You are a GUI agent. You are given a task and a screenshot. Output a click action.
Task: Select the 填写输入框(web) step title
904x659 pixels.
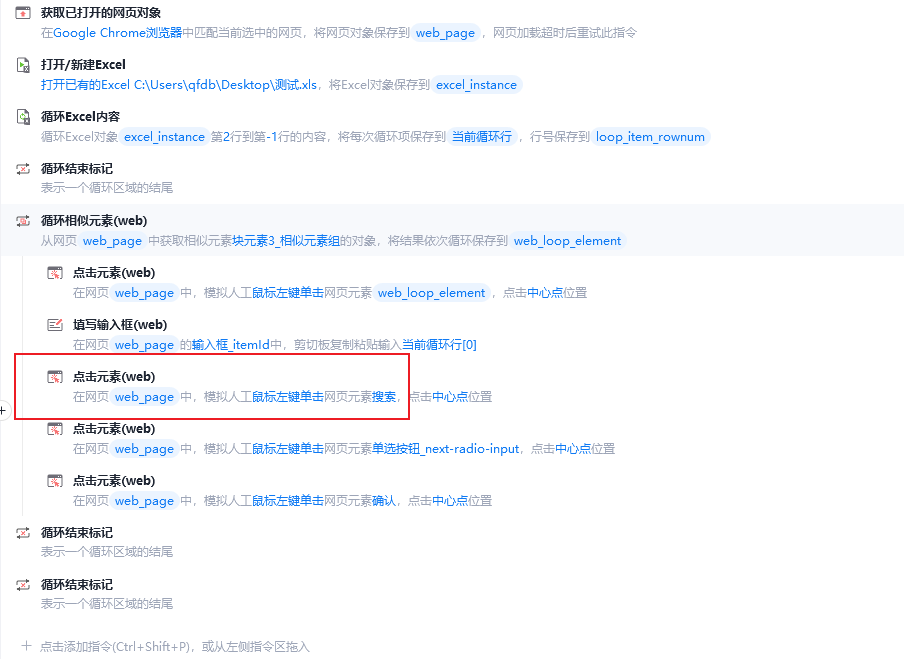(x=120, y=325)
